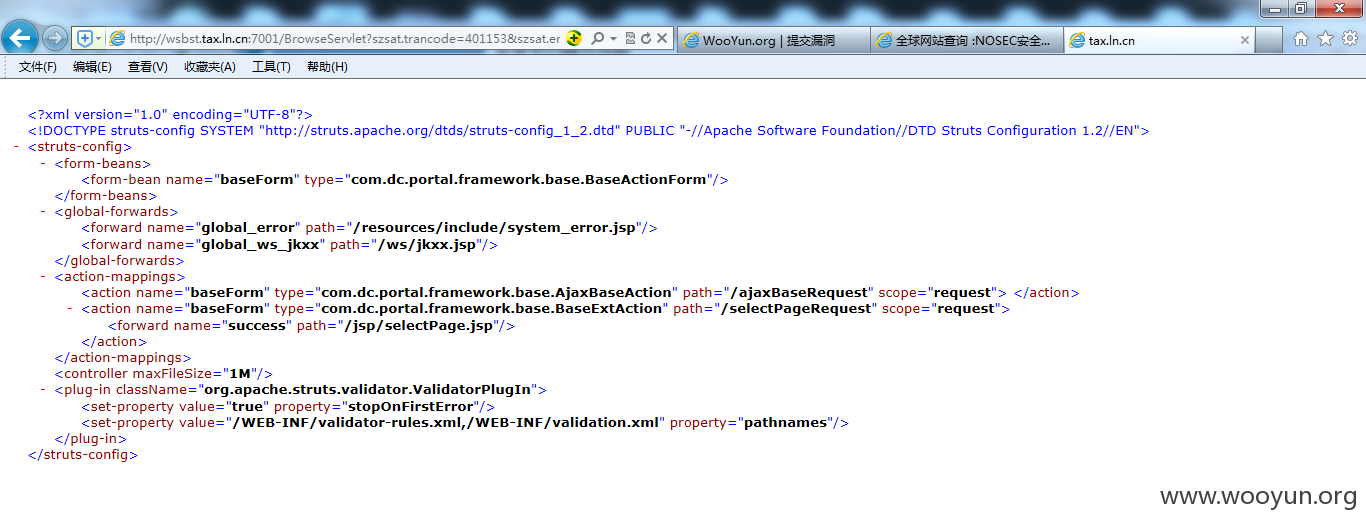Open the shield icon's dropdown arrow
Viewport: 1366px width, 525px height.
point(99,39)
